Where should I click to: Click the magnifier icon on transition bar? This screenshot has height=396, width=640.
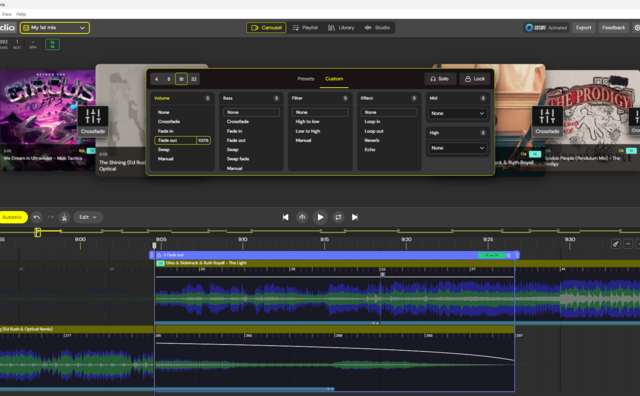509,255
